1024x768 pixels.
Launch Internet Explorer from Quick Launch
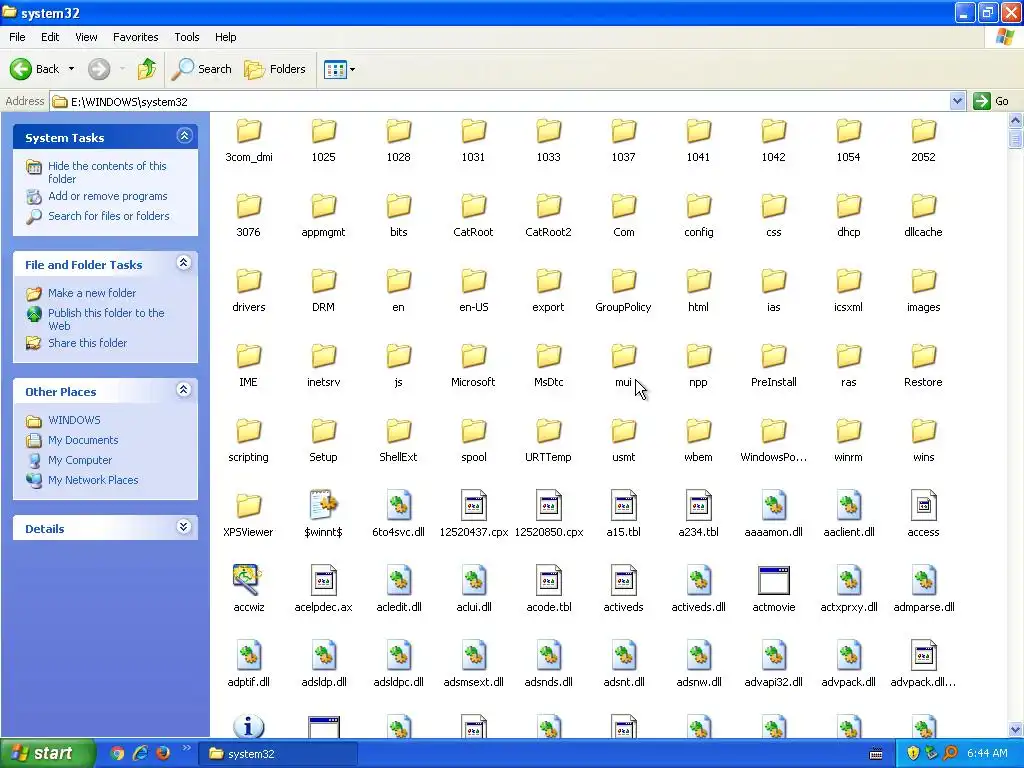coord(140,754)
